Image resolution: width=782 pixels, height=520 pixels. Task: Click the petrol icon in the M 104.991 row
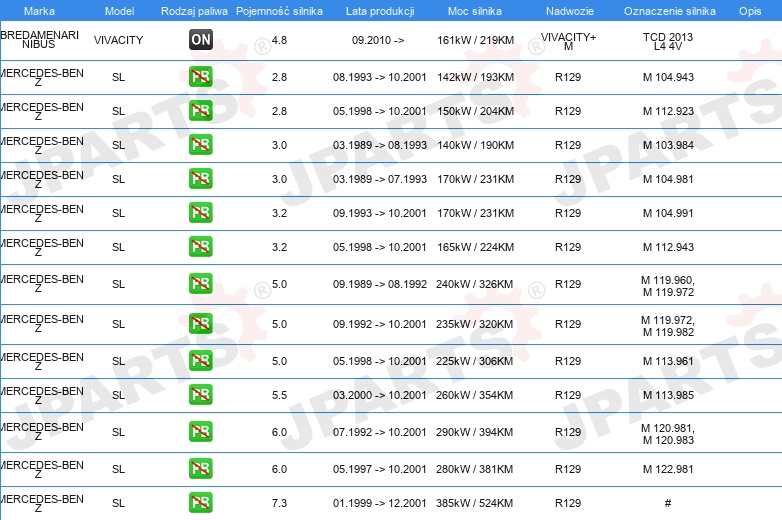[x=200, y=212]
